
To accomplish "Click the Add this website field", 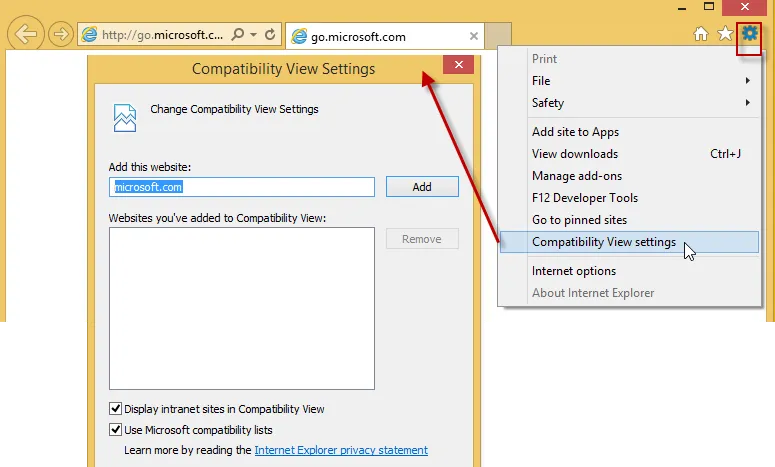I will [242, 187].
